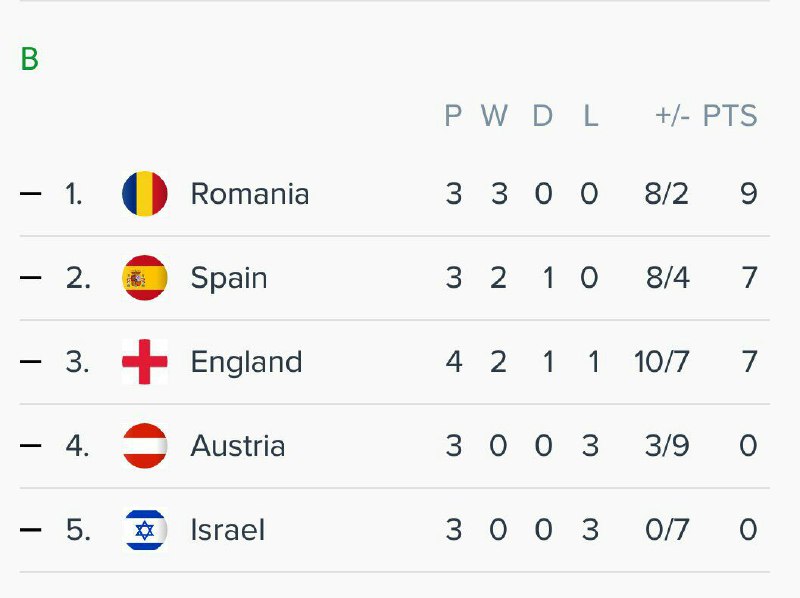Click the dash indicator beside Romania's rank

click(x=31, y=194)
